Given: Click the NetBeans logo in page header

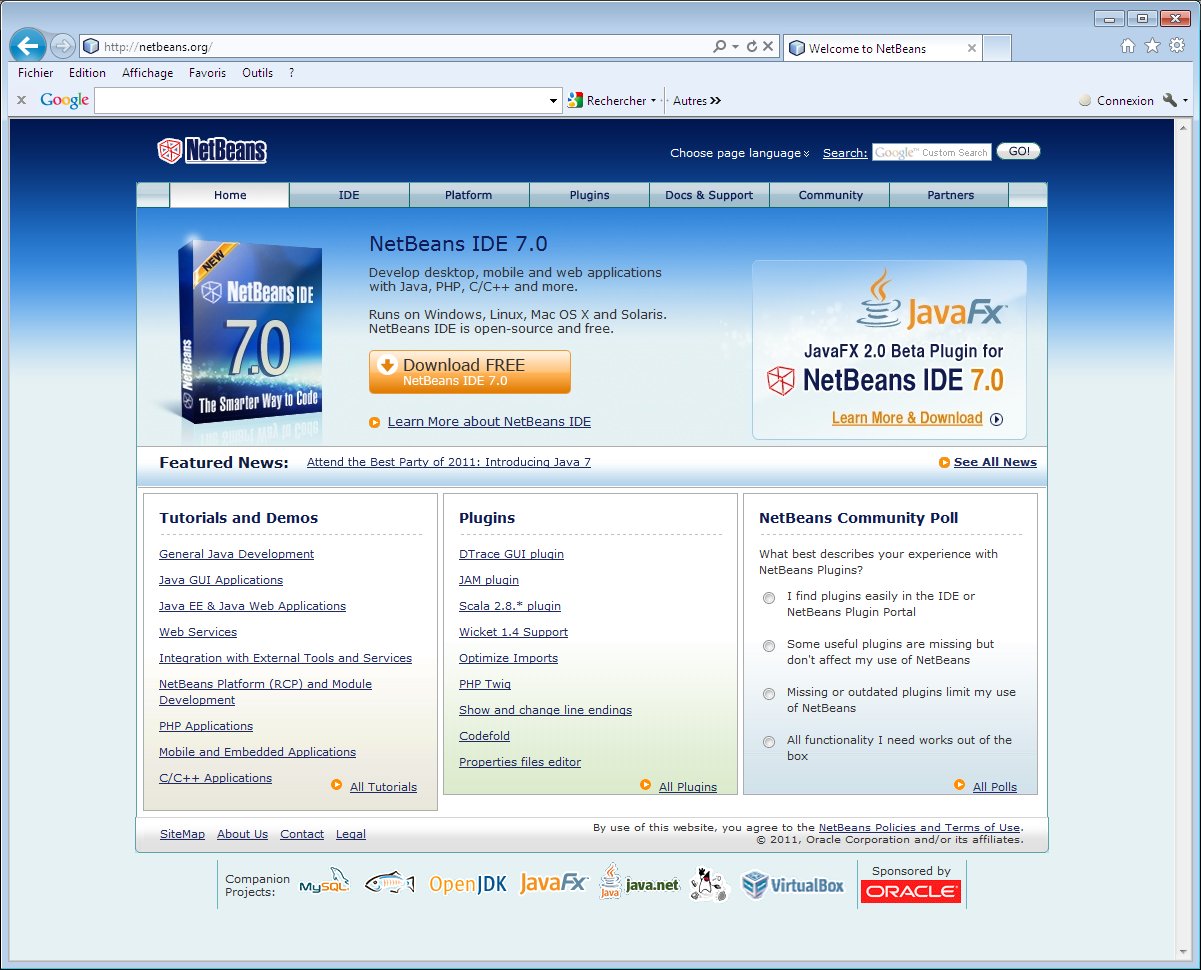Looking at the screenshot, I should pyautogui.click(x=212, y=151).
